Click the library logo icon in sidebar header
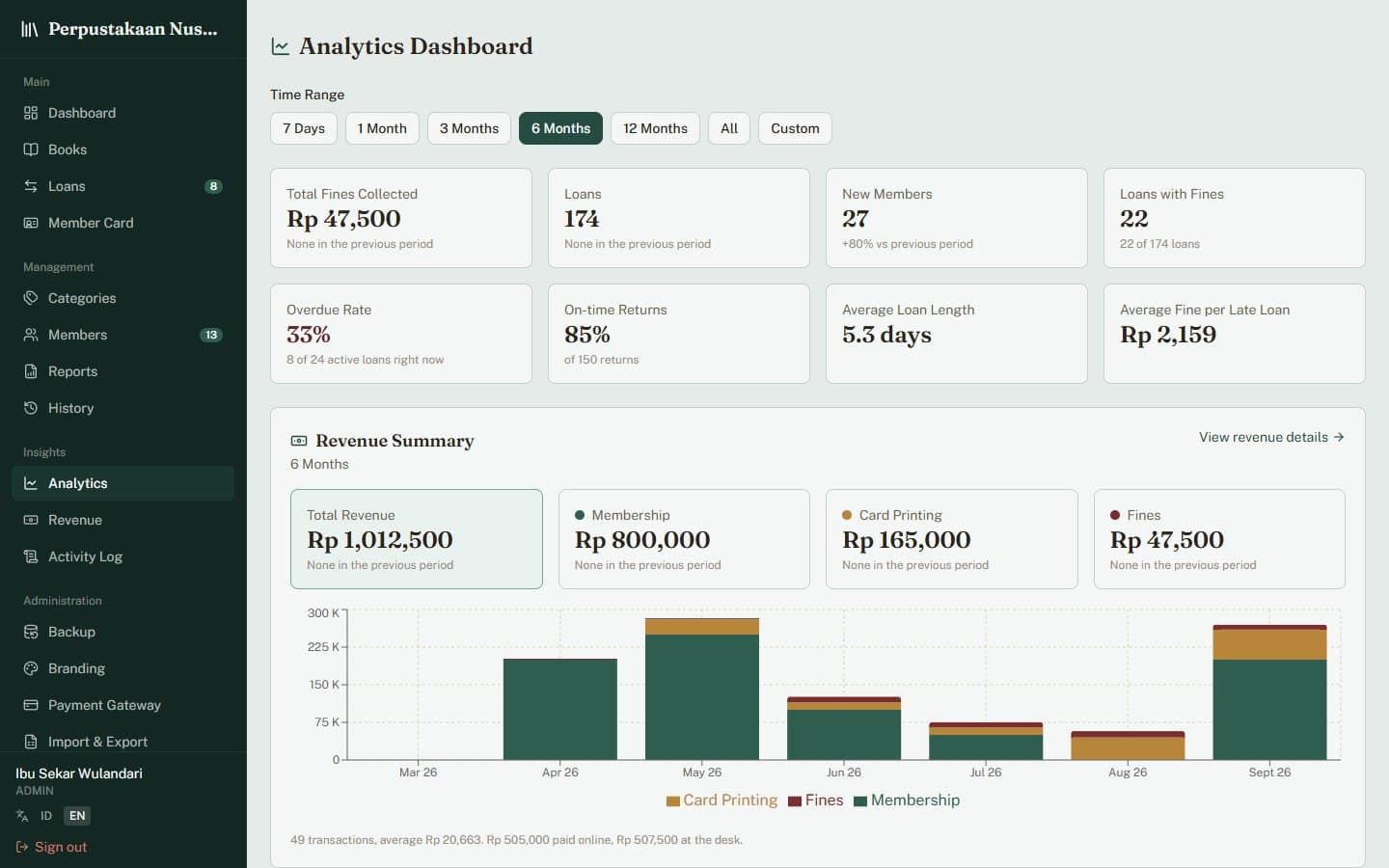 click(x=30, y=29)
